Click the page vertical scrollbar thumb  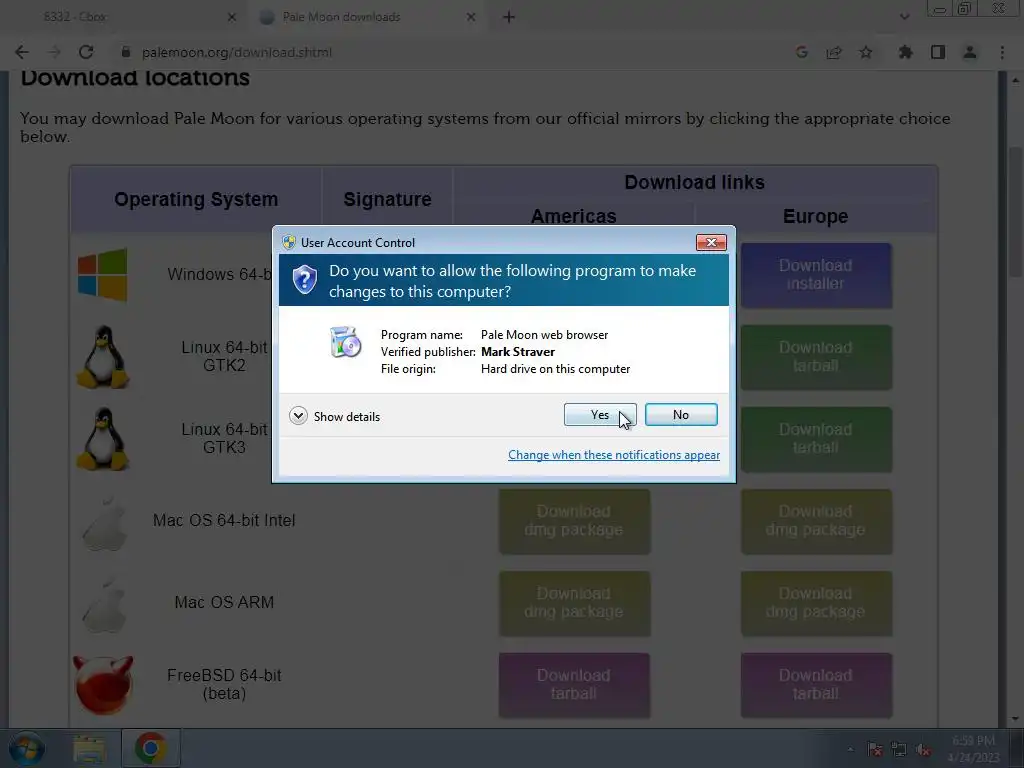(1016, 212)
